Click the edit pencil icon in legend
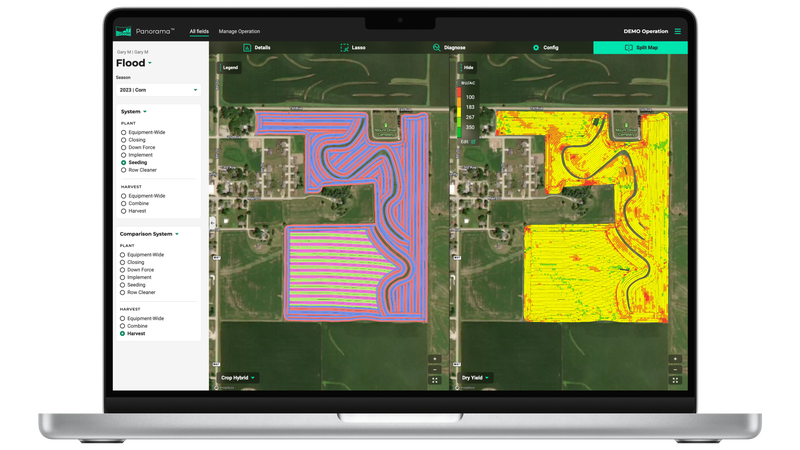Image resolution: width=800 pixels, height=450 pixels. (x=473, y=141)
